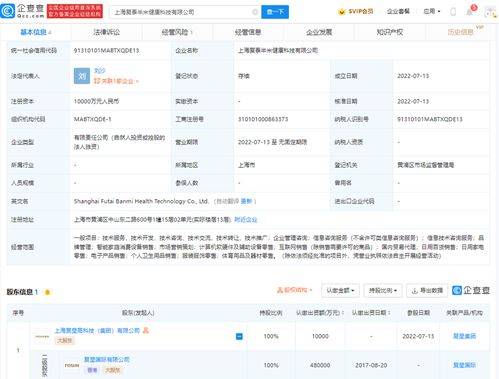This screenshot has width=499, height=379.
Task: Select the 营业期限 value 2022-07-13 至 无固定期限
Action: tap(272, 142)
